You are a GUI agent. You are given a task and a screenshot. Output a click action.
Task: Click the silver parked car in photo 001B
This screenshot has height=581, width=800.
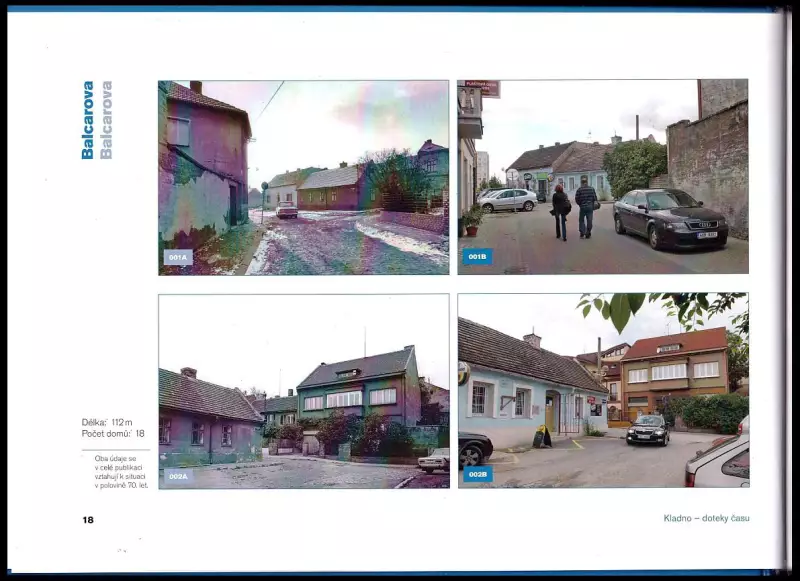(x=507, y=200)
